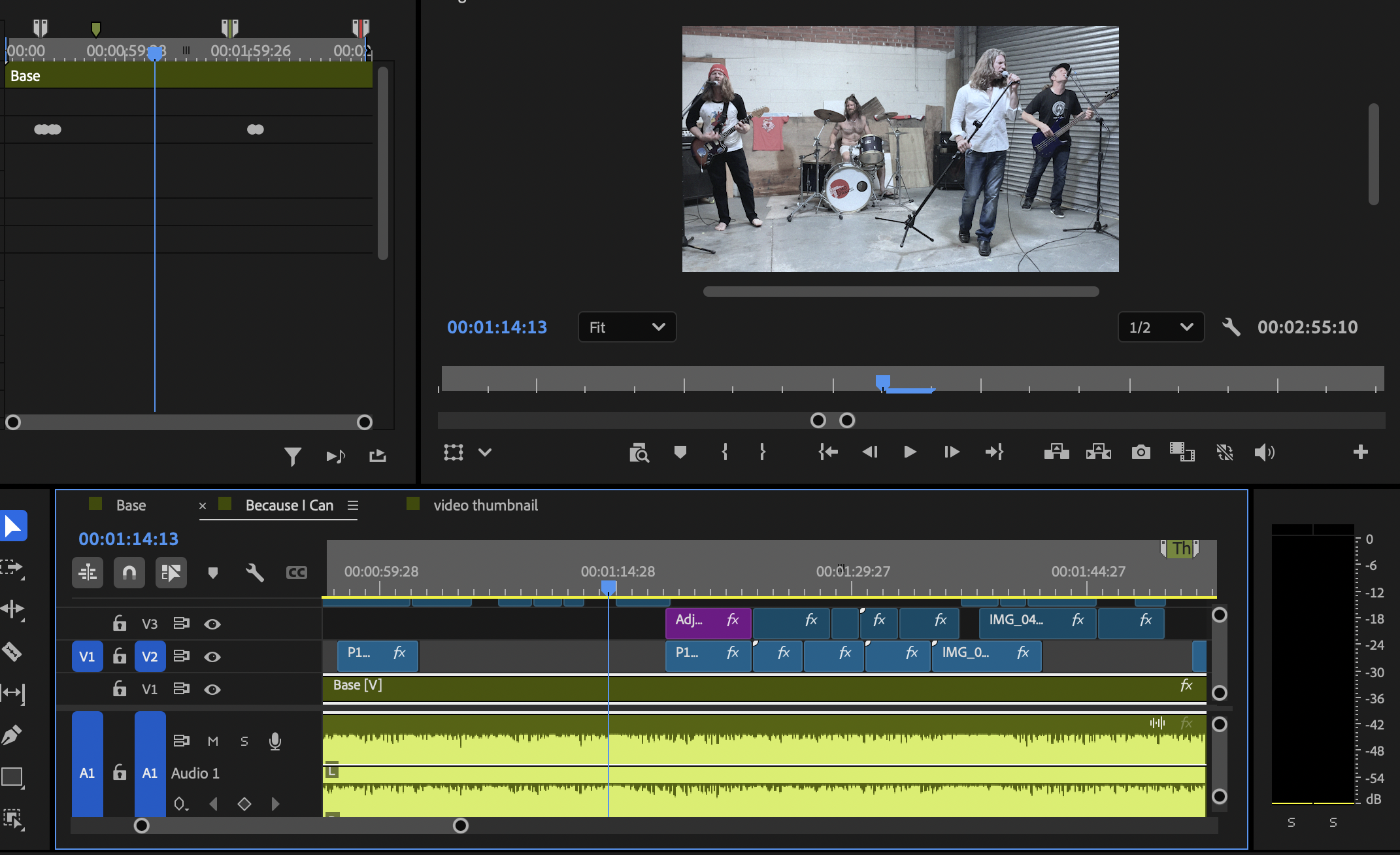Image resolution: width=1400 pixels, height=855 pixels.
Task: Open keyframe display options on Audio 1
Action: tap(181, 804)
